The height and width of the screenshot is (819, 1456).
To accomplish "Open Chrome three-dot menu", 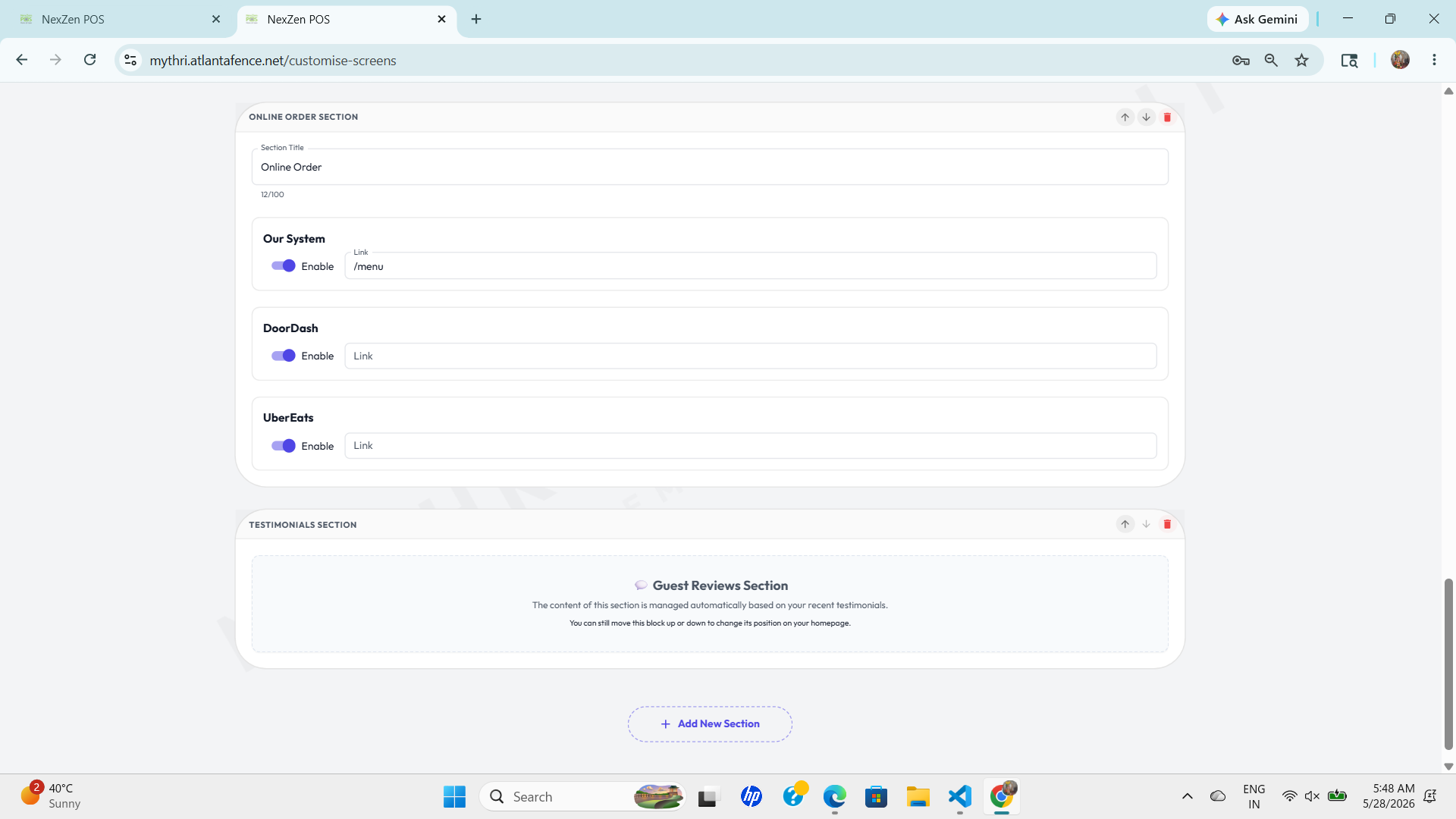I will pyautogui.click(x=1434, y=60).
